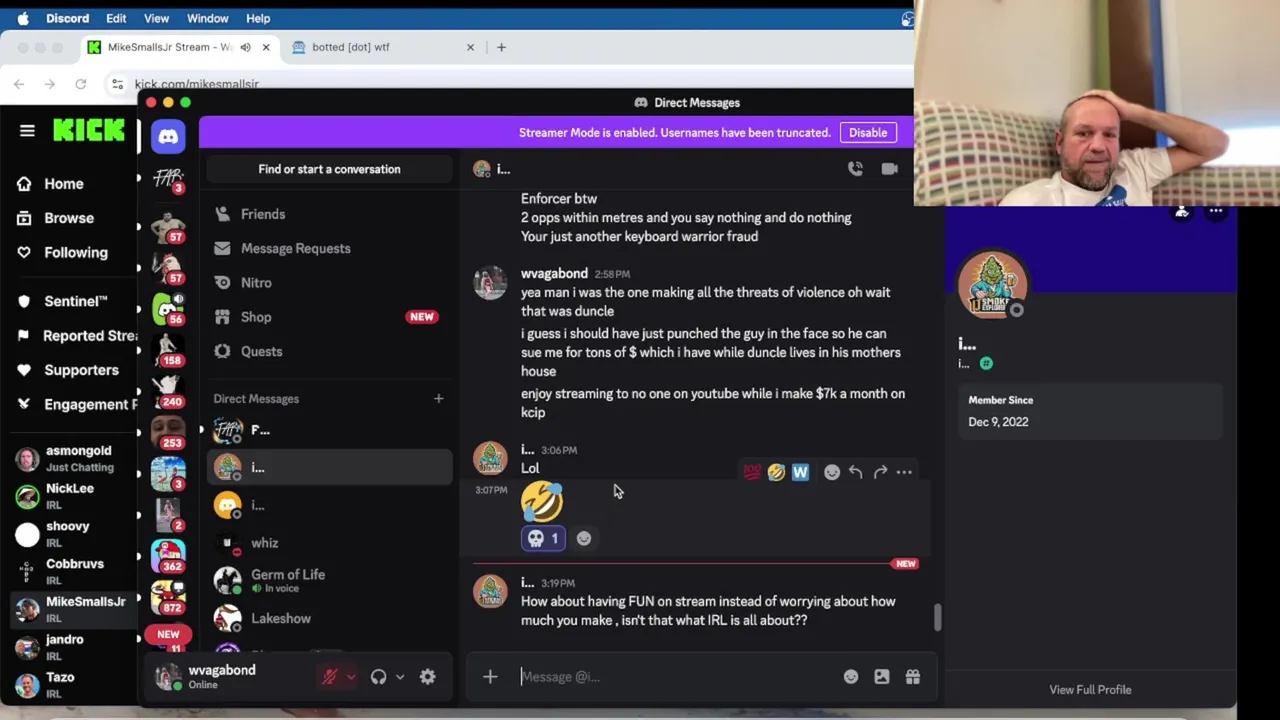Reload the Kick page in browser
The height and width of the screenshot is (720, 1280).
(81, 84)
